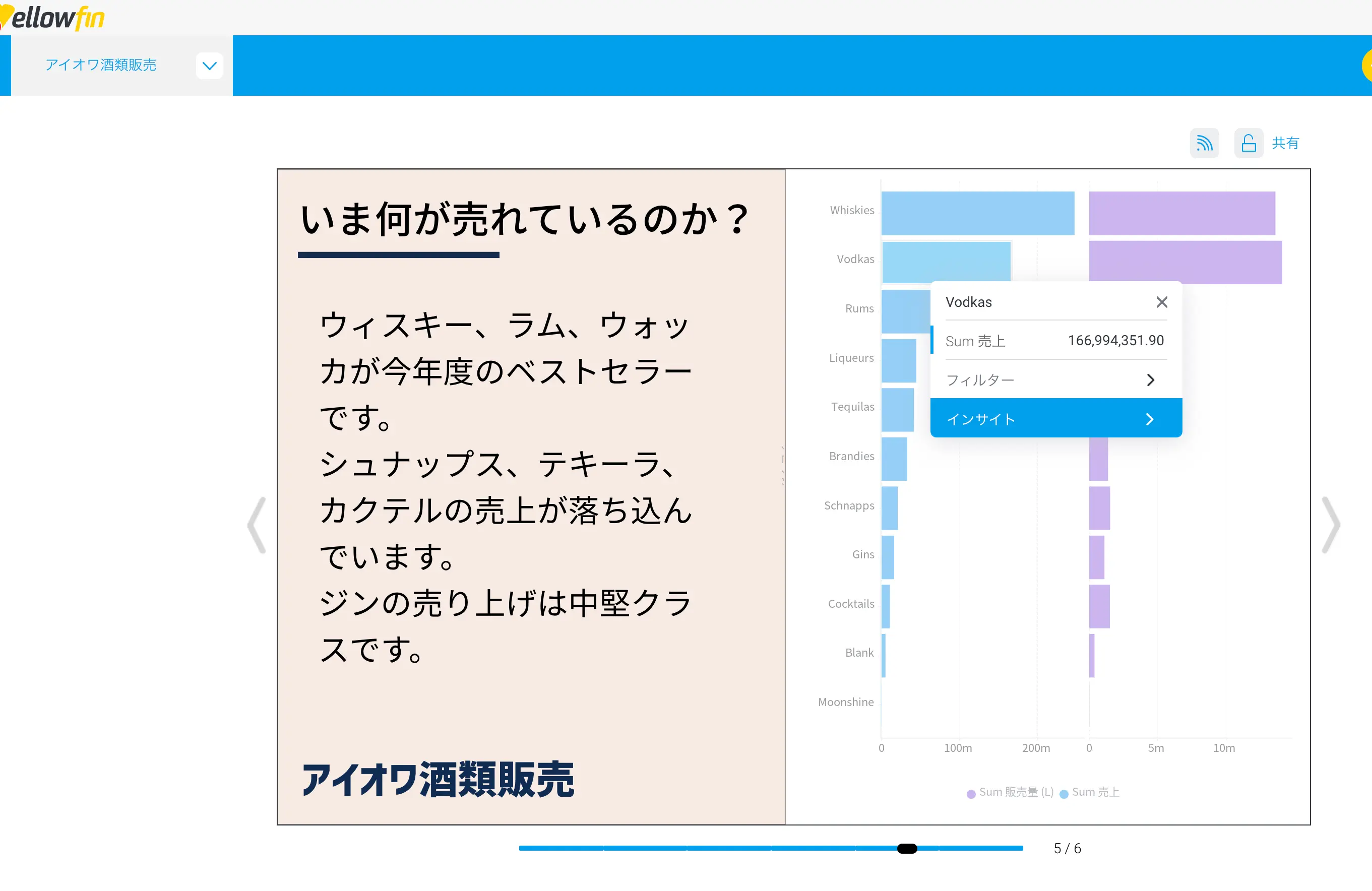The width and height of the screenshot is (1372, 891).
Task: Open the アイオワ酒類販売 dropdown arrow
Action: 209,66
